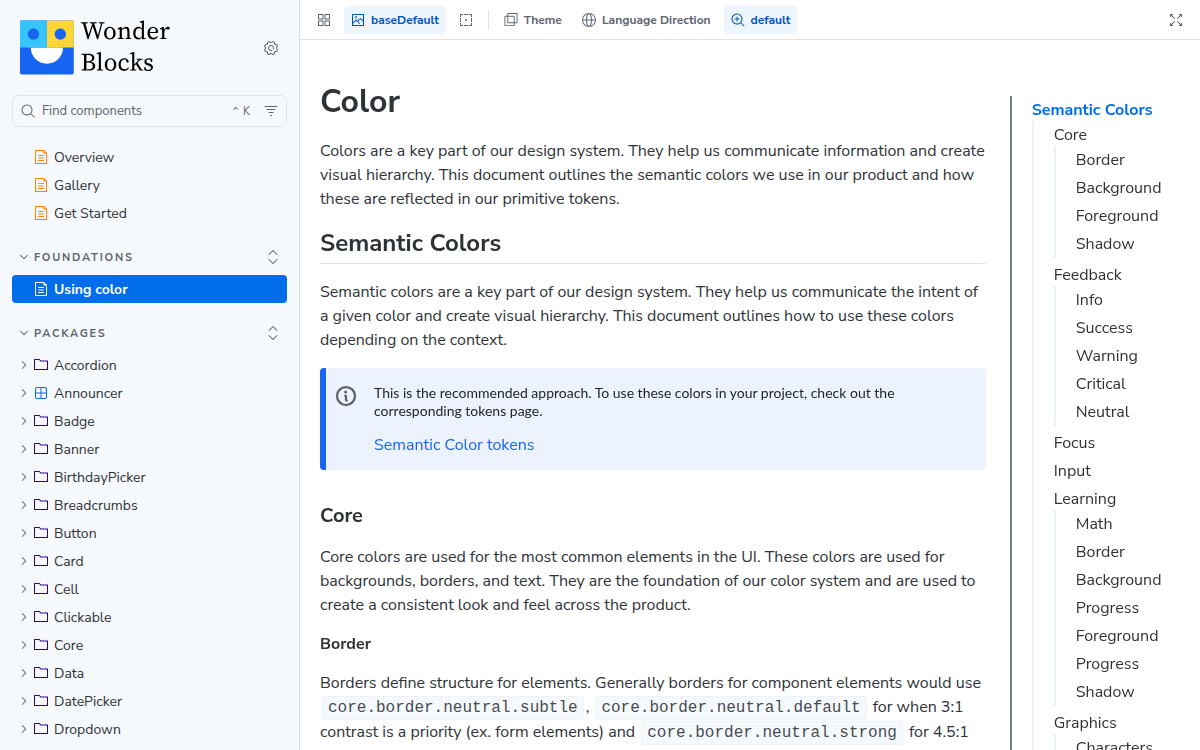Screen dimensions: 1200x750
Task: Click the default zoom tool
Action: (760, 20)
